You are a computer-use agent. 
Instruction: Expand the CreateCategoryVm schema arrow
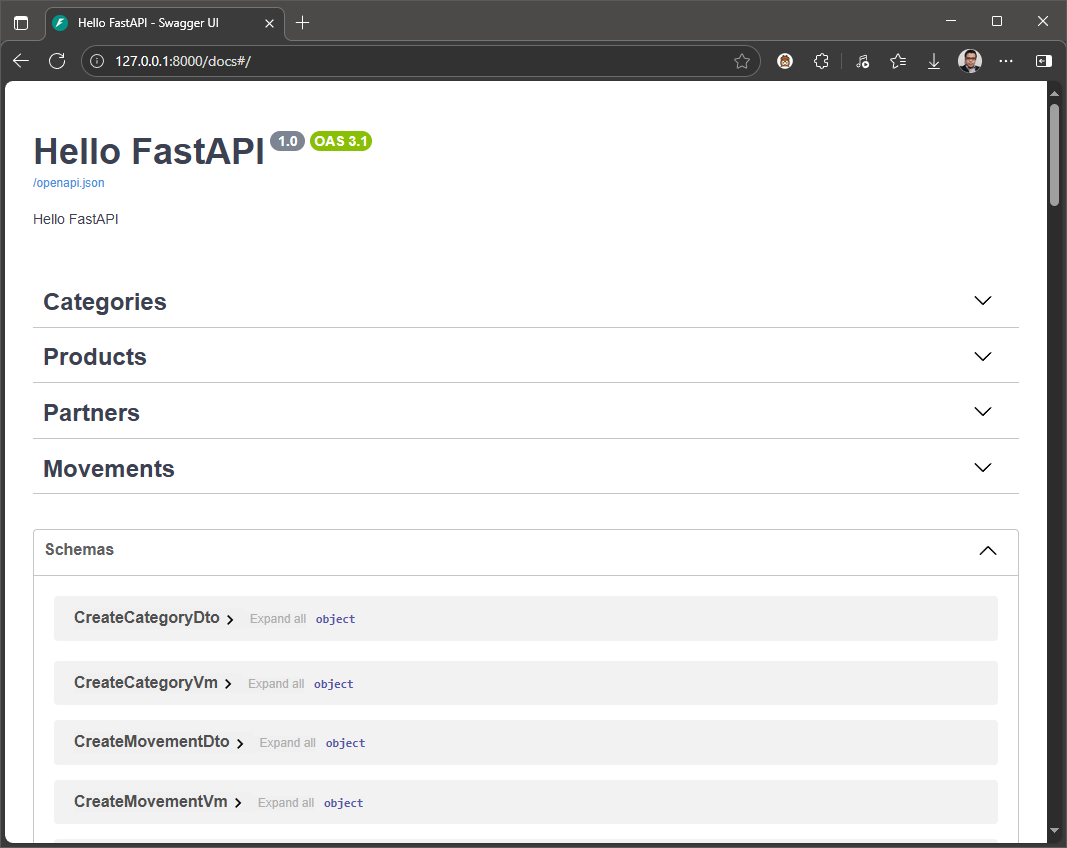(x=228, y=684)
